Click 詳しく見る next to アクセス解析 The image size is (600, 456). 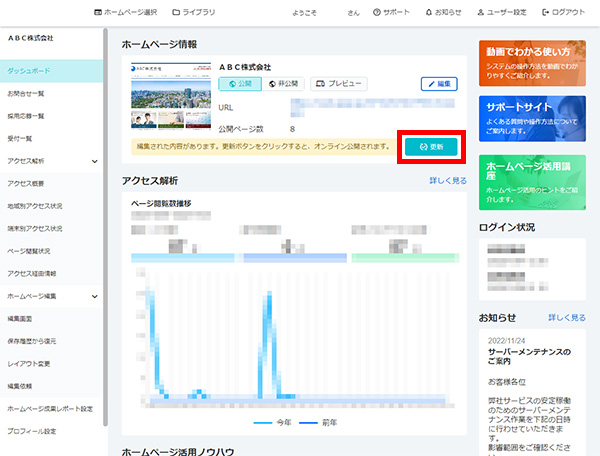tap(447, 181)
